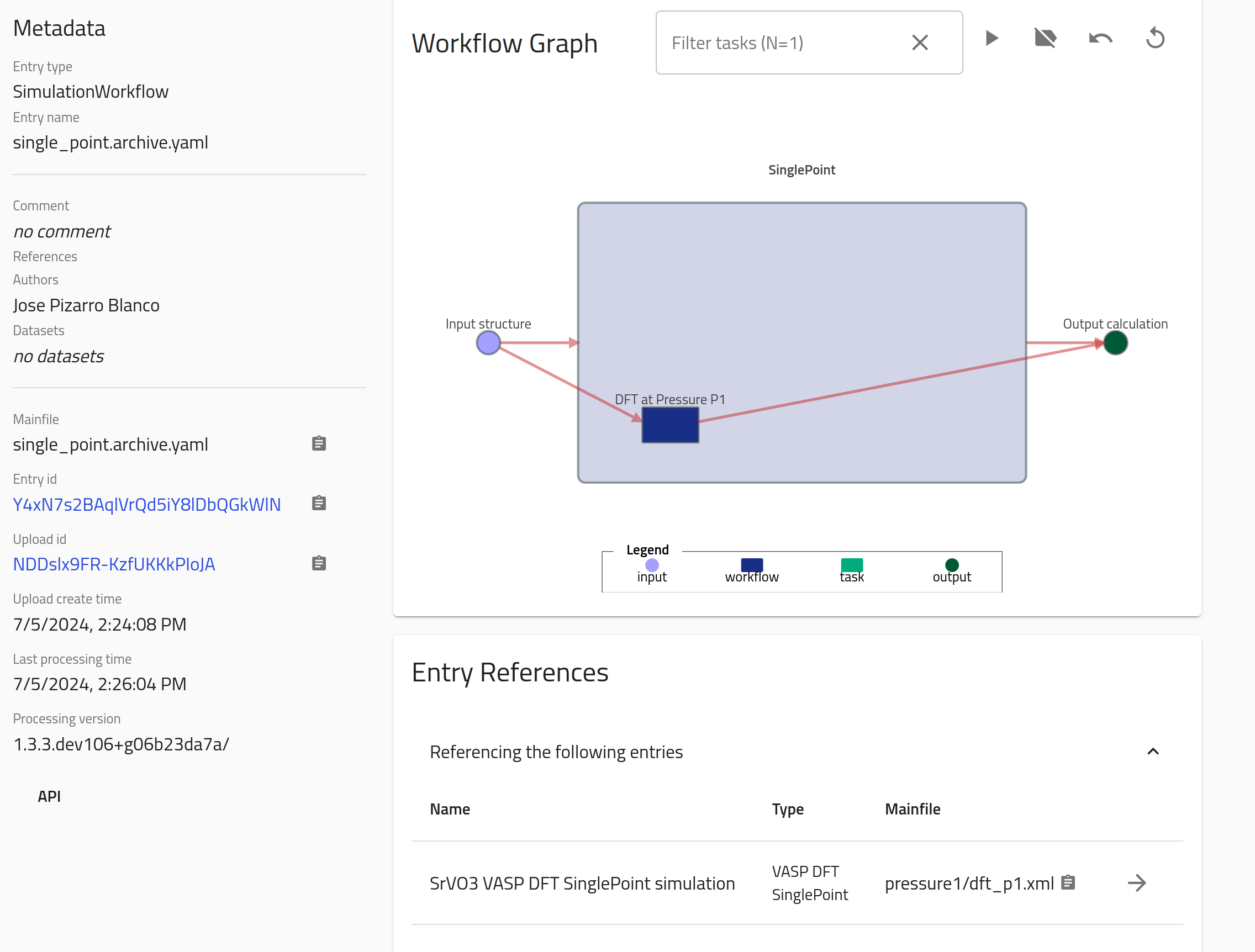The image size is (1255, 952).
Task: Open the API section
Action: (49, 796)
